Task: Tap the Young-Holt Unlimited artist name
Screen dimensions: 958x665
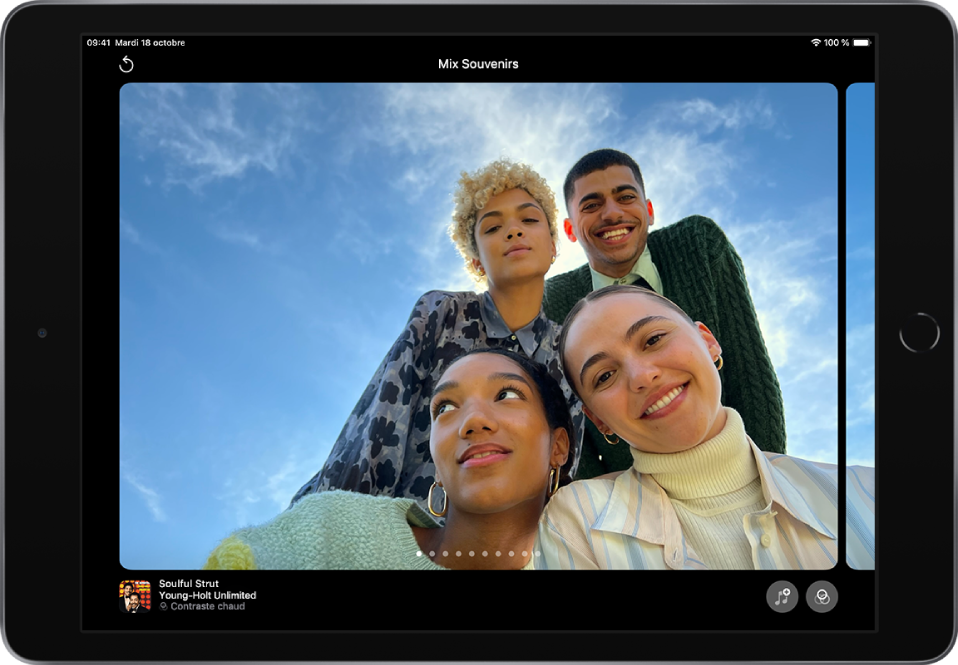Action: click(x=207, y=595)
